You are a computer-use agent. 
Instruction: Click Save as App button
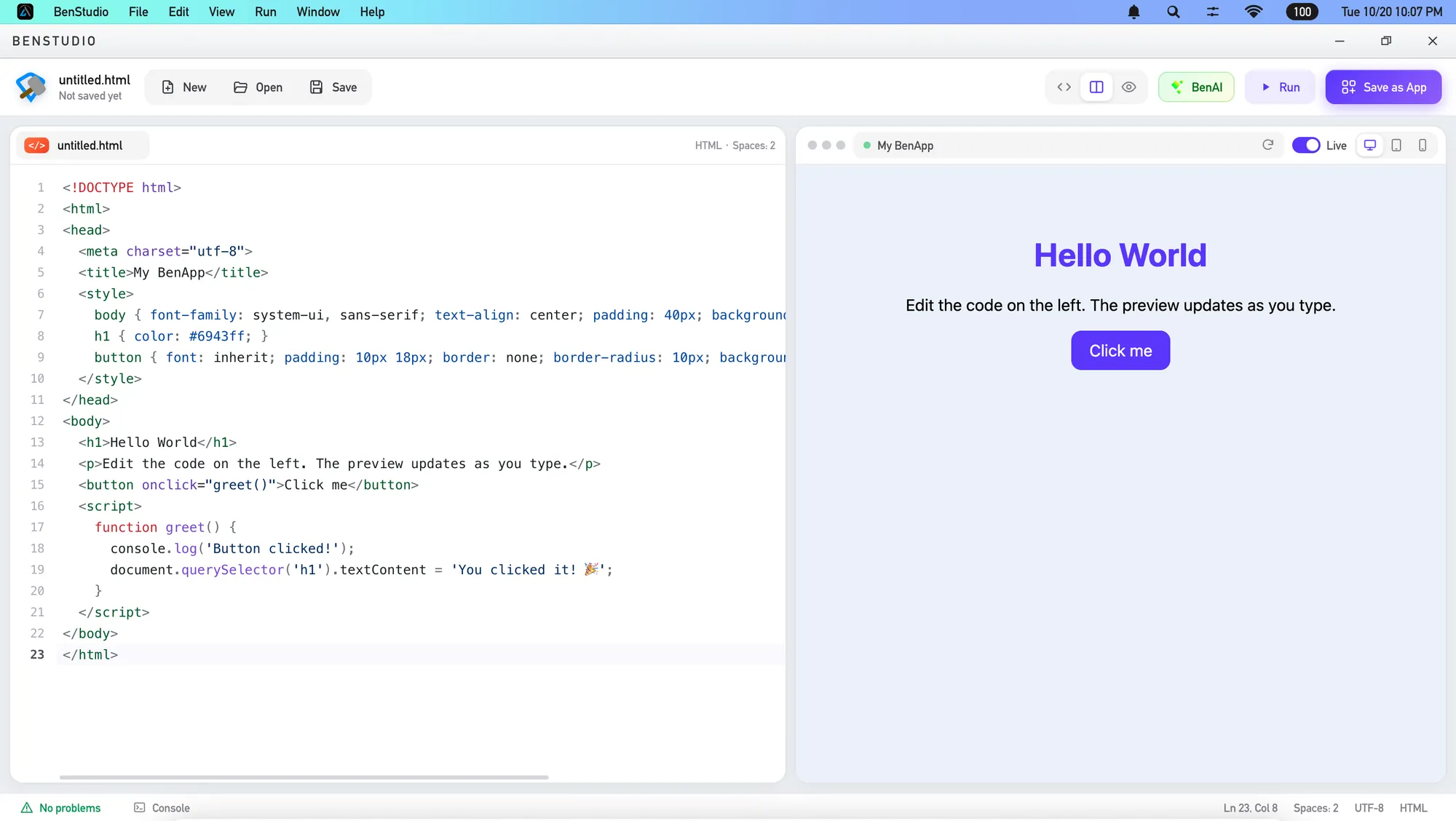1383,87
